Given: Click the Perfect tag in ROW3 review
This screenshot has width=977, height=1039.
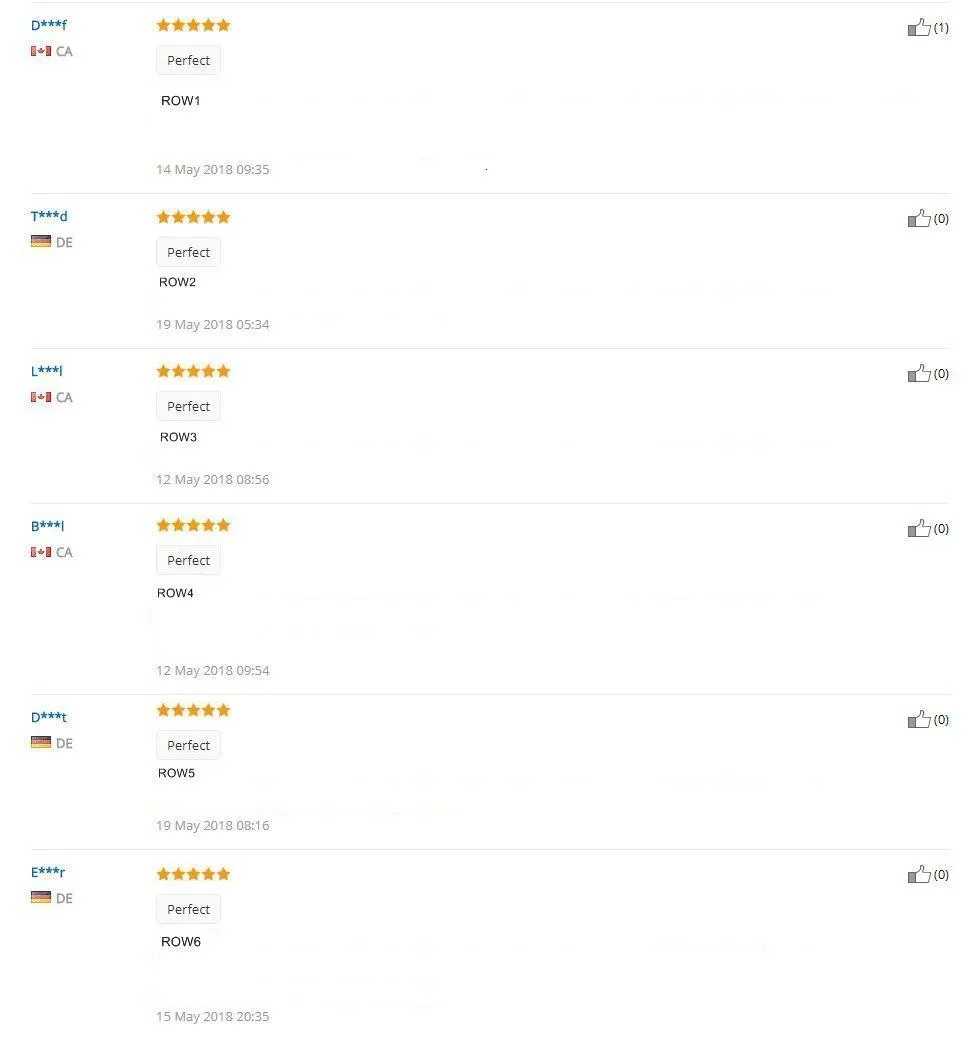Looking at the screenshot, I should (188, 406).
